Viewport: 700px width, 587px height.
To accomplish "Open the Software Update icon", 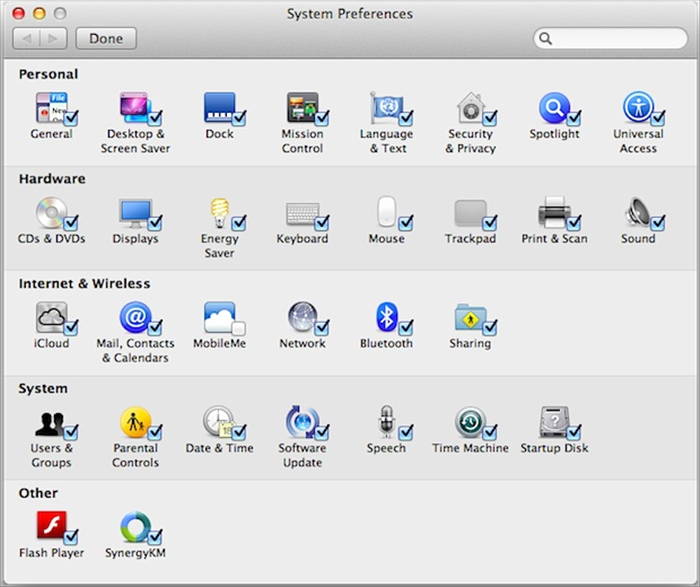I will [x=302, y=421].
